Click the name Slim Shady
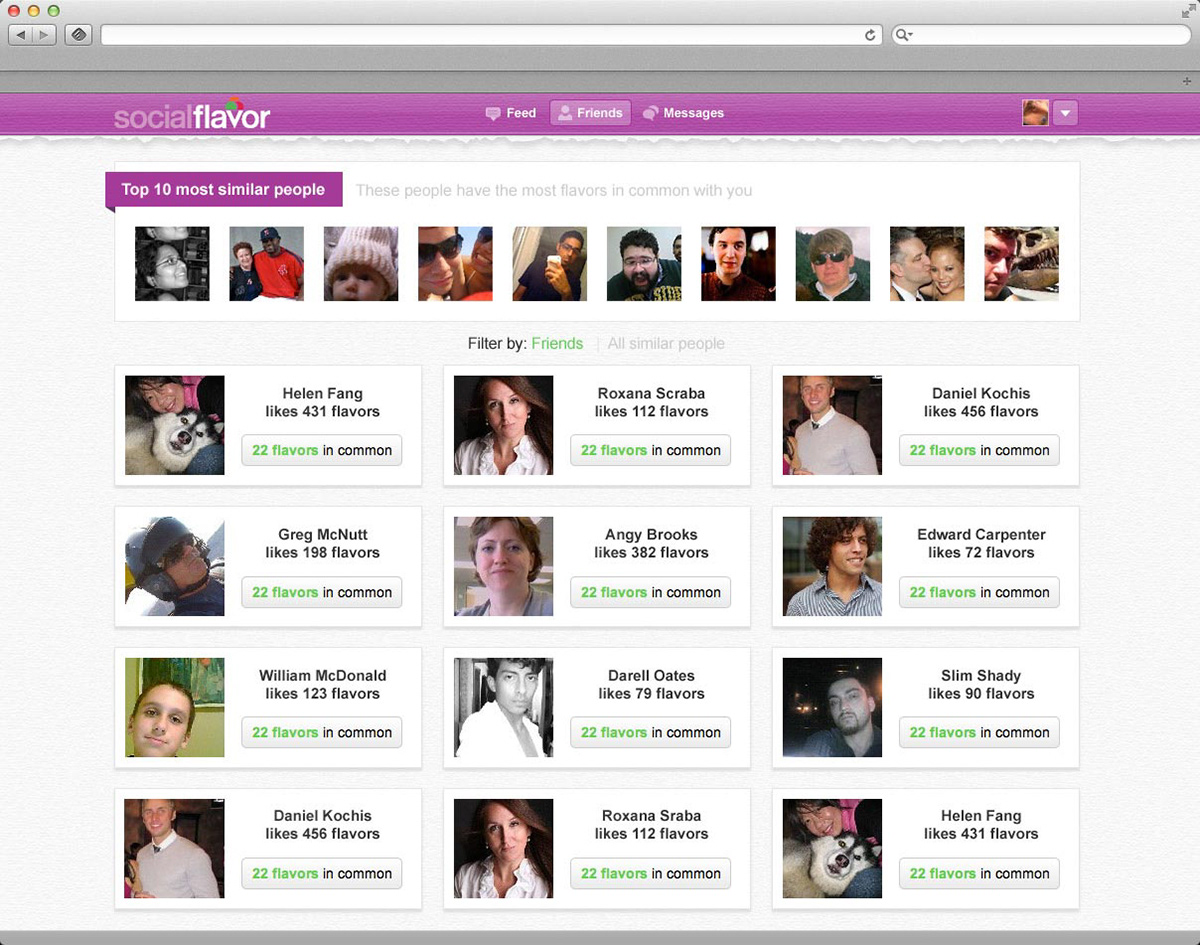1200x945 pixels. click(981, 675)
